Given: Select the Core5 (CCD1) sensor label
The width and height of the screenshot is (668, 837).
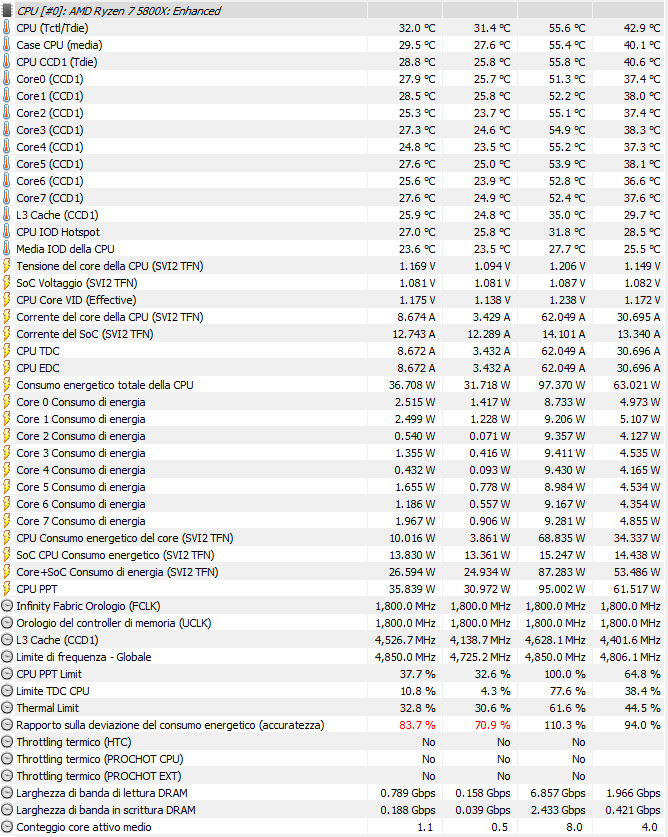Looking at the screenshot, I should [x=50, y=164].
